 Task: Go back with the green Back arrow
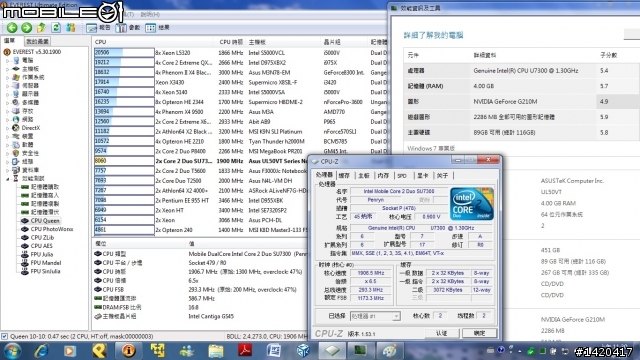(x=12, y=28)
